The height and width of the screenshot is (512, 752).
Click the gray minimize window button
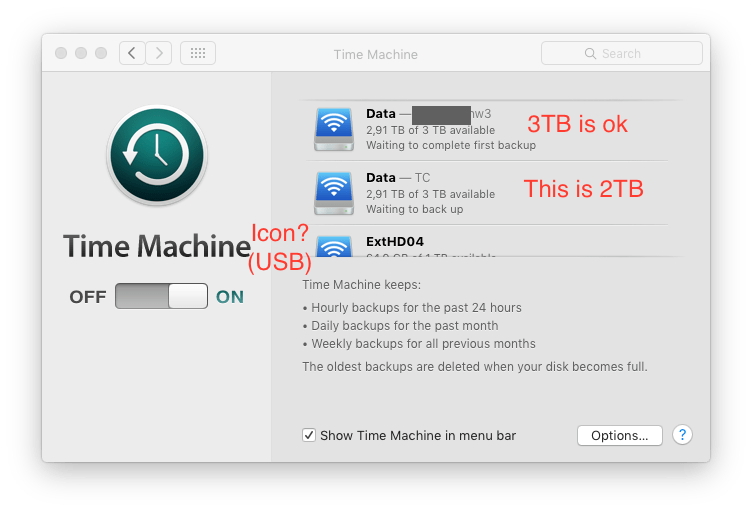(x=81, y=53)
